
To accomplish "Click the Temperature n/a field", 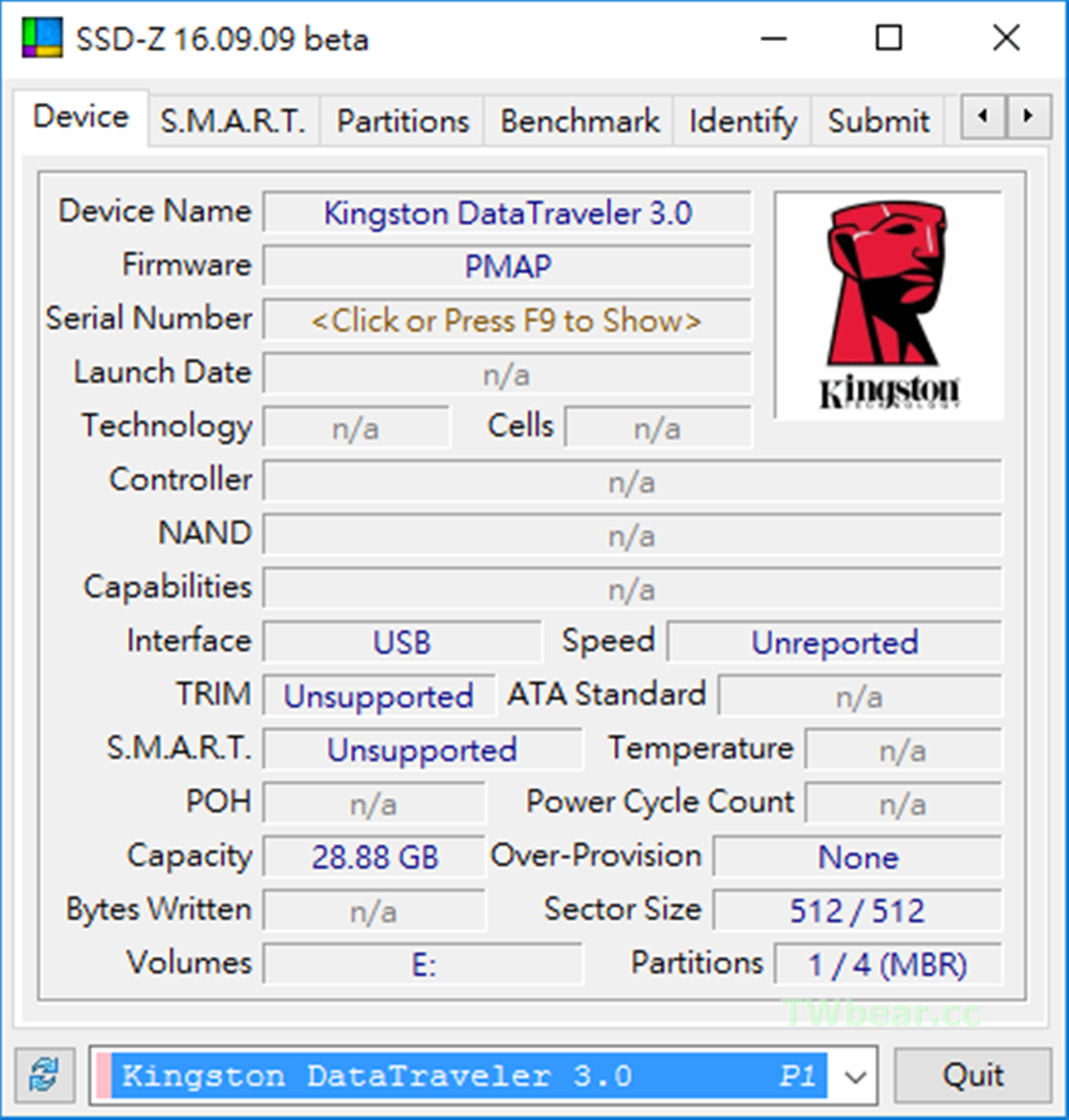I will (x=903, y=749).
